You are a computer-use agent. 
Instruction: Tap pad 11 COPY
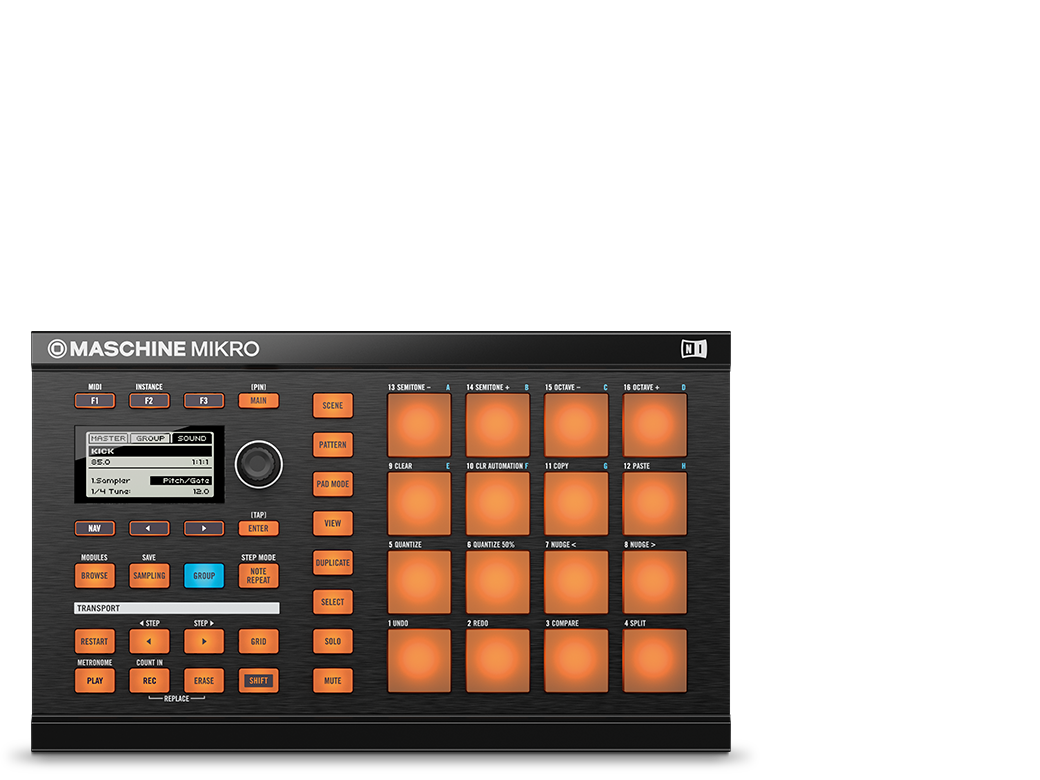pyautogui.click(x=576, y=503)
